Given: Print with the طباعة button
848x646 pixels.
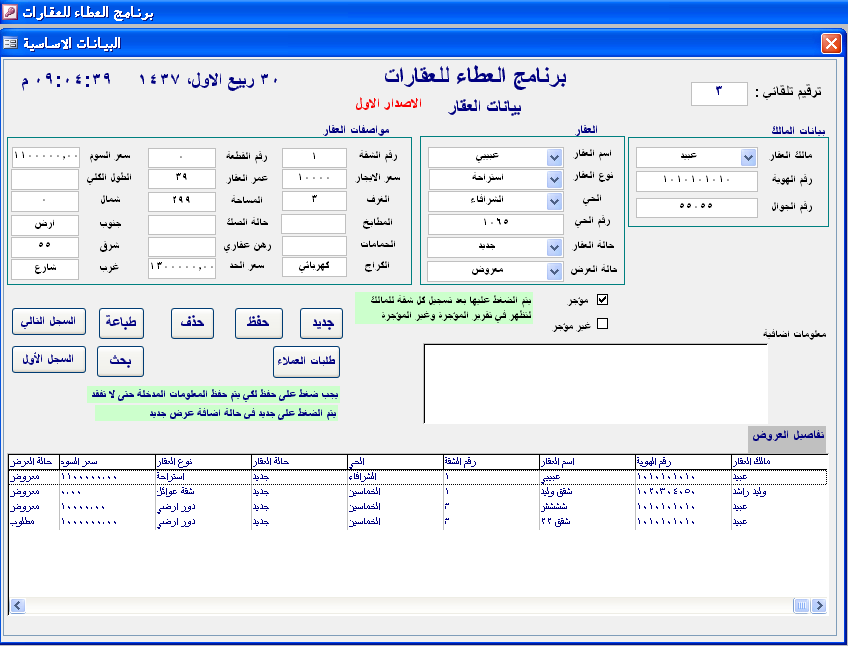Looking at the screenshot, I should 121,323.
